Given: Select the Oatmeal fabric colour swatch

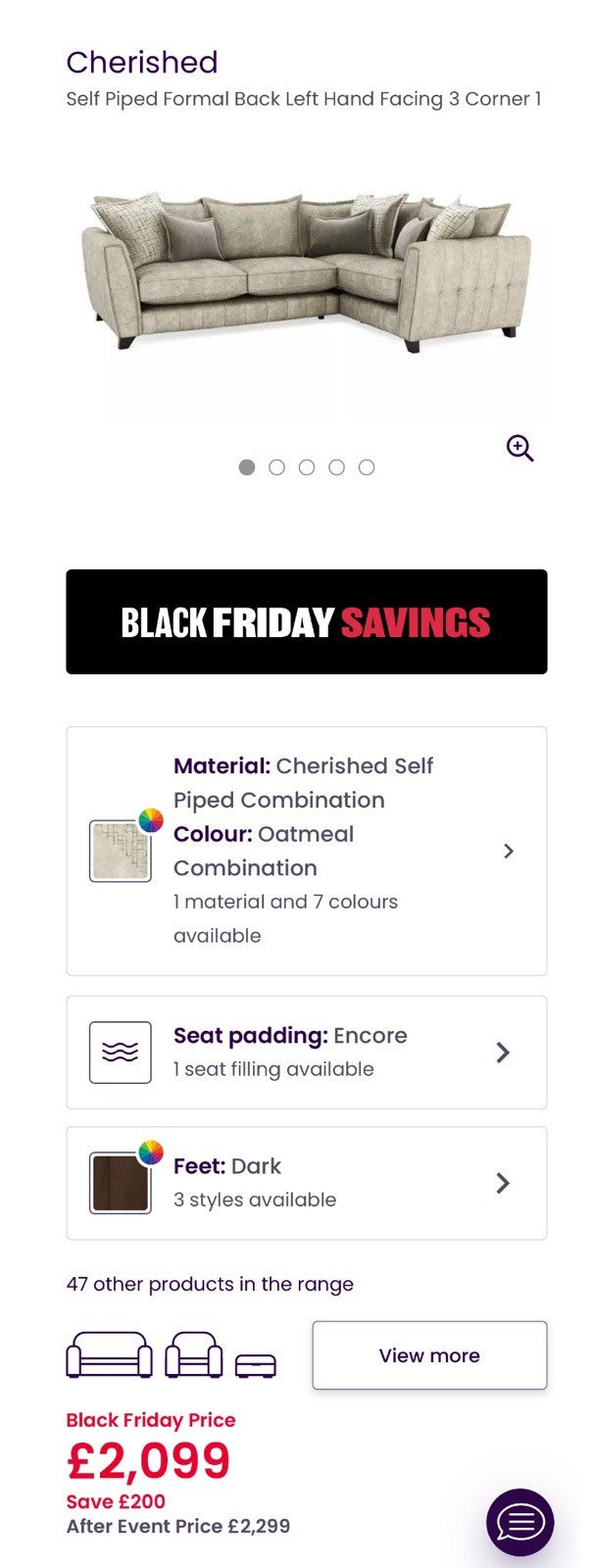Looking at the screenshot, I should pos(120,853).
